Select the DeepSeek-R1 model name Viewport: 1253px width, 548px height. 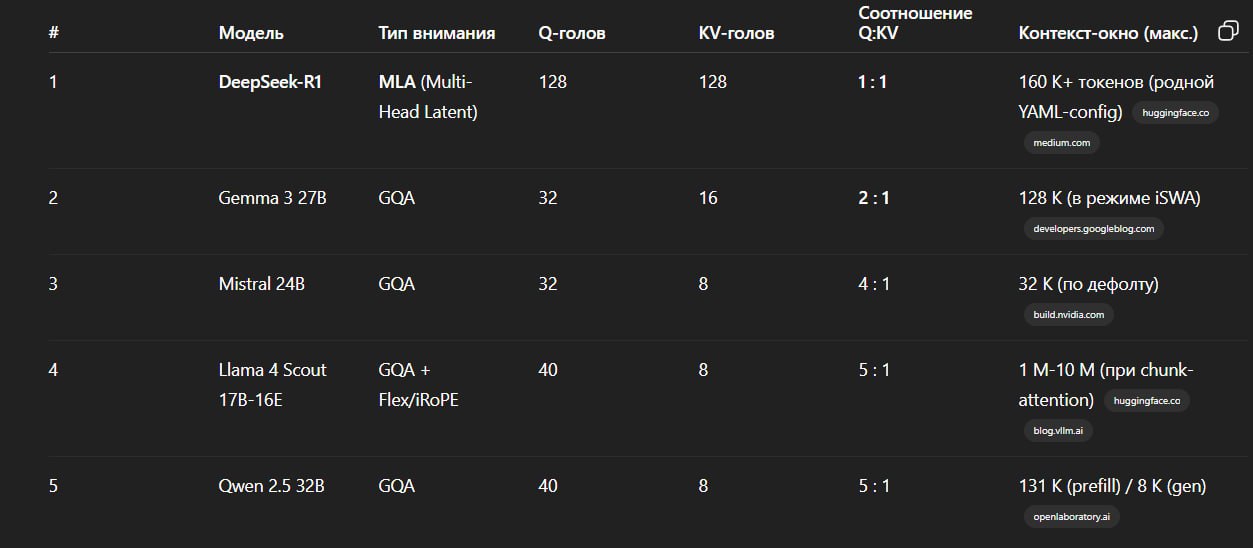click(270, 82)
